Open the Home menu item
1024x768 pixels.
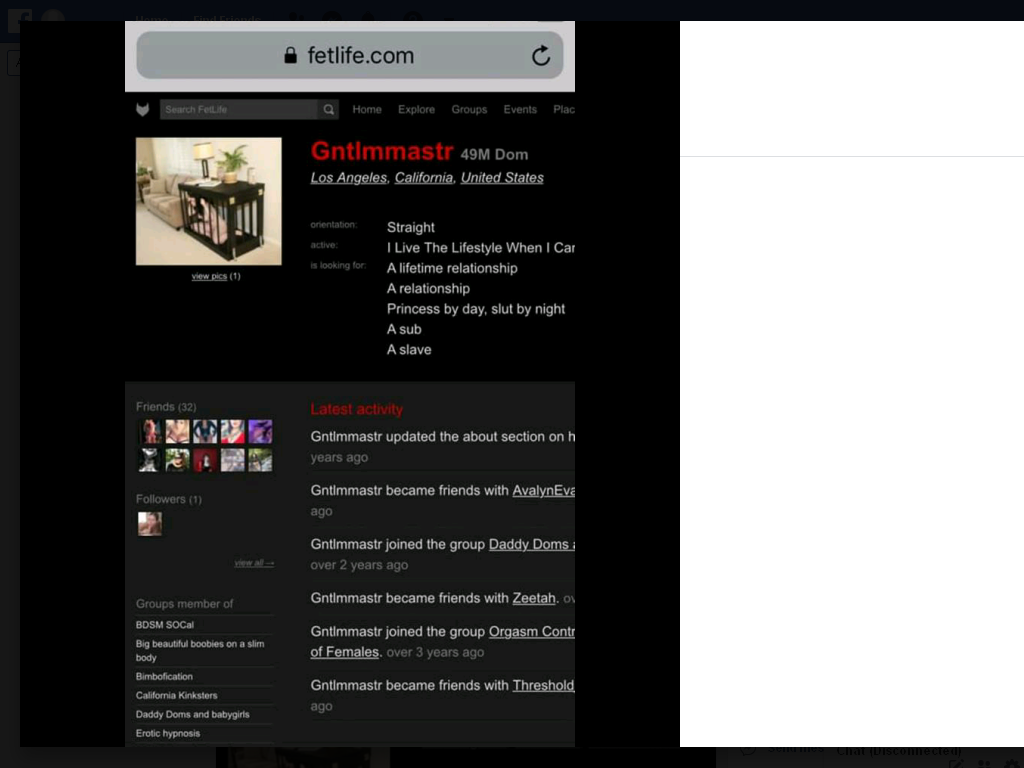[367, 109]
